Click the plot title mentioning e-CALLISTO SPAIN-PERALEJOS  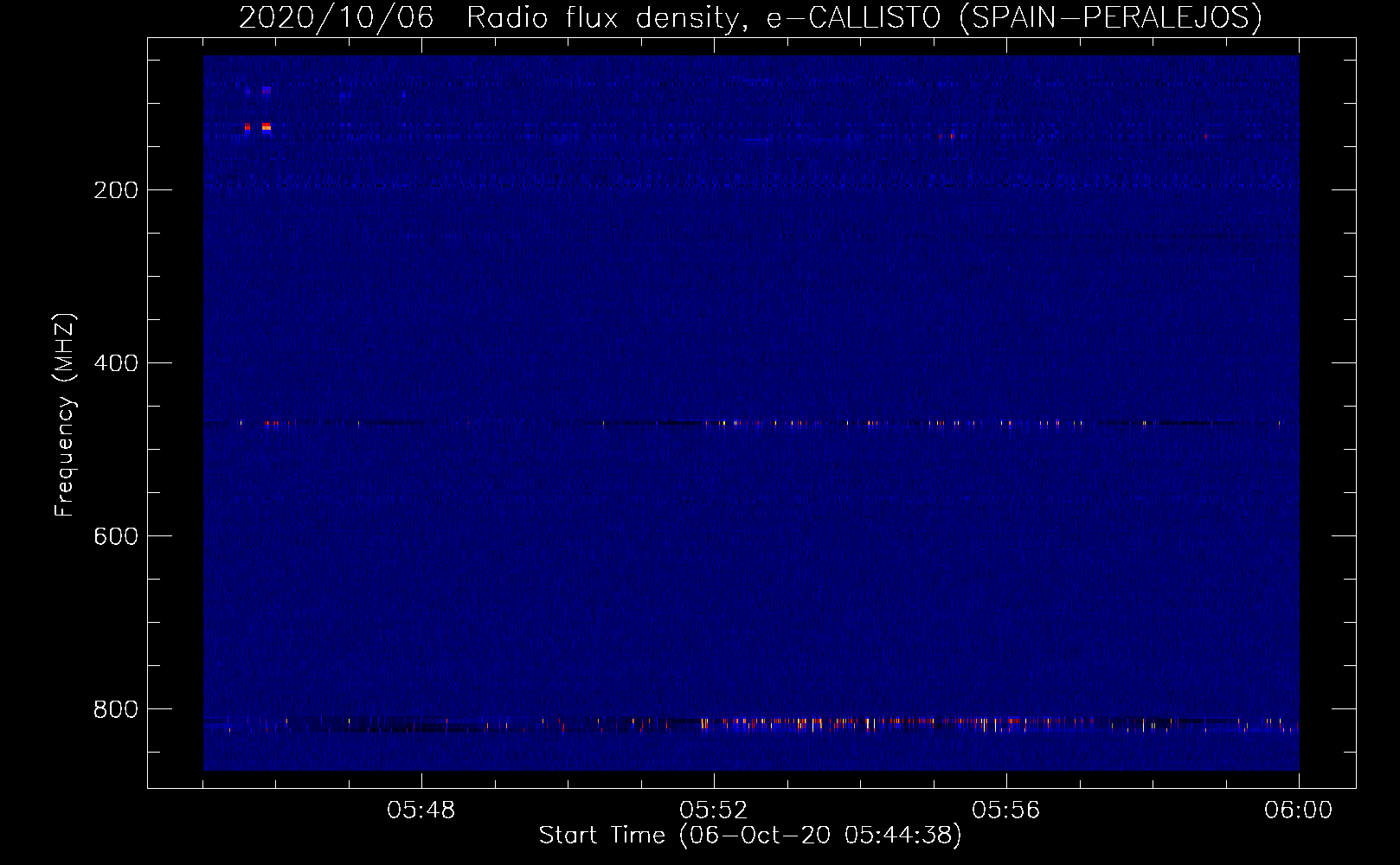[x=750, y=17]
